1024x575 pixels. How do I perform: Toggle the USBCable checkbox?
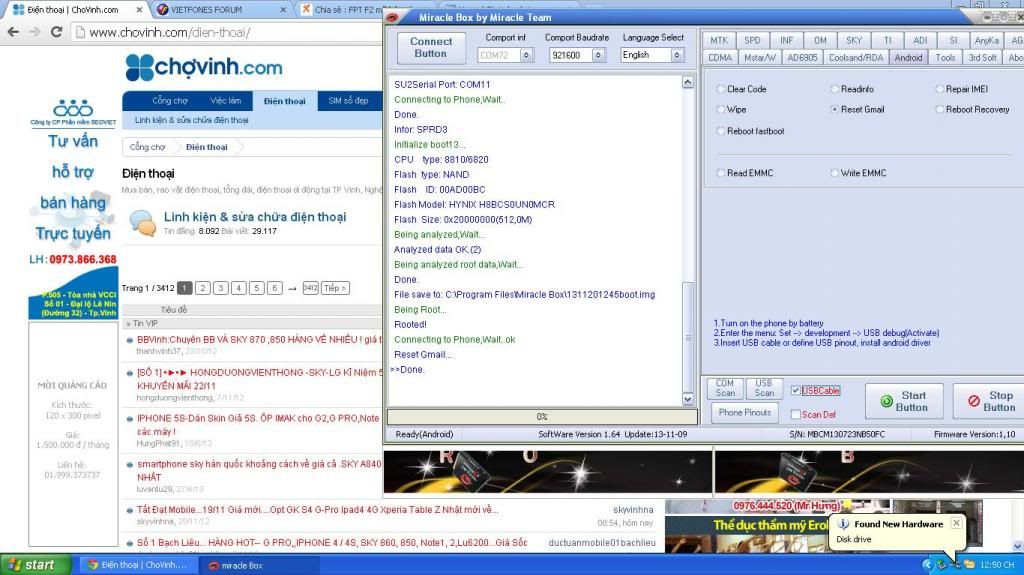[795, 391]
